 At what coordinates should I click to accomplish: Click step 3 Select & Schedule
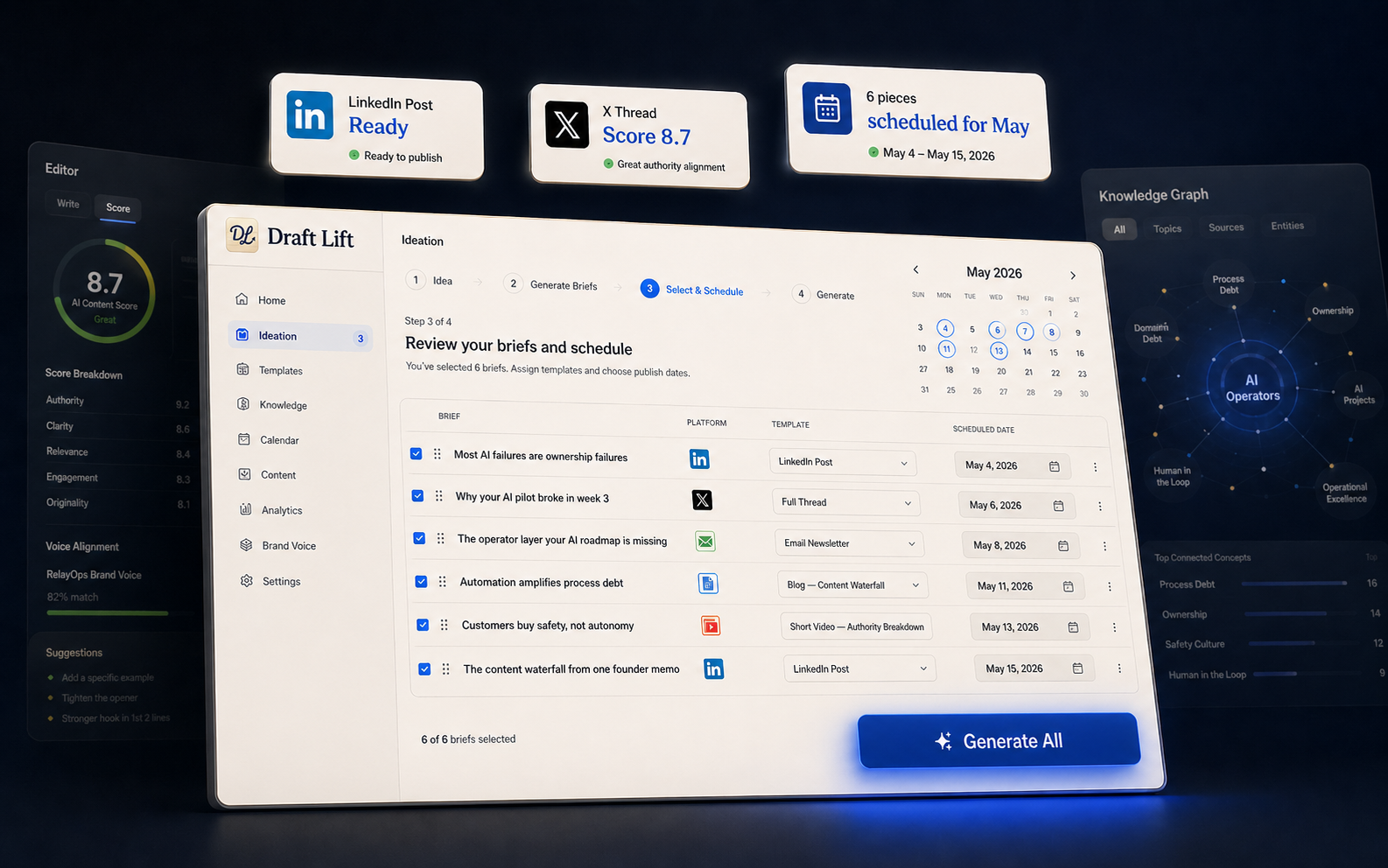tap(692, 290)
